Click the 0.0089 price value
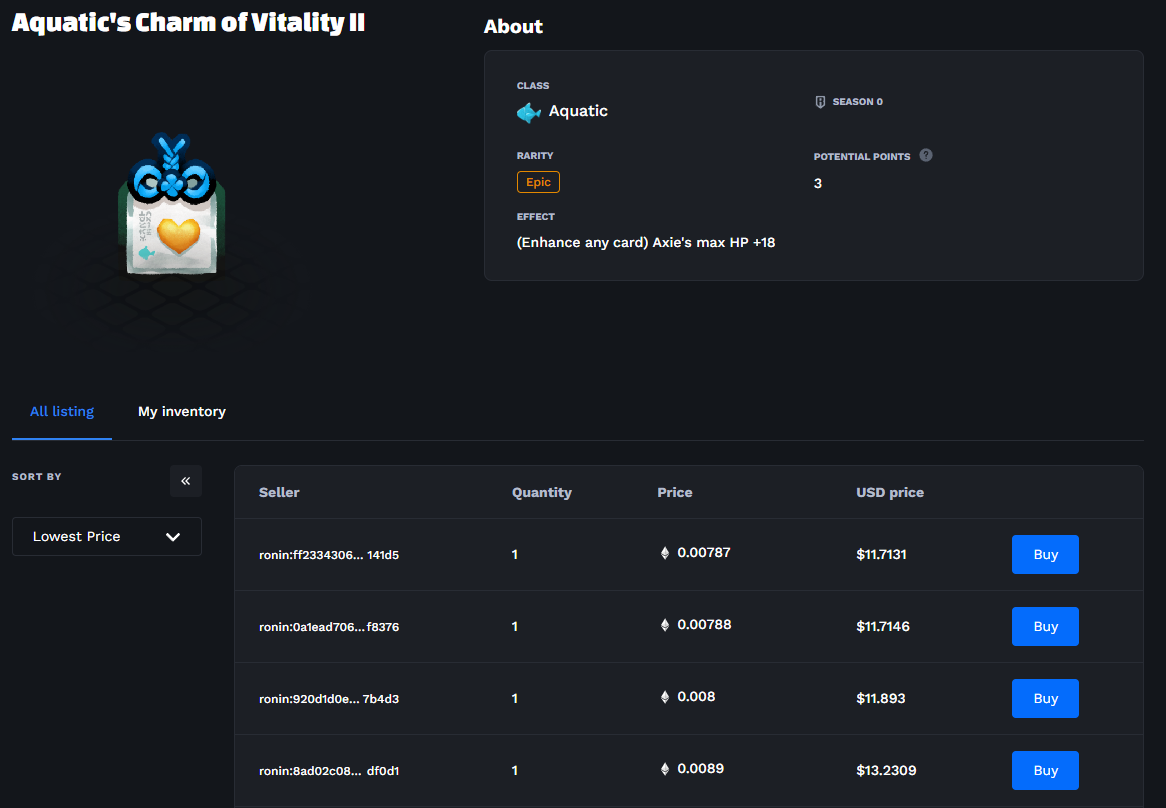This screenshot has height=808, width=1166. (x=700, y=769)
